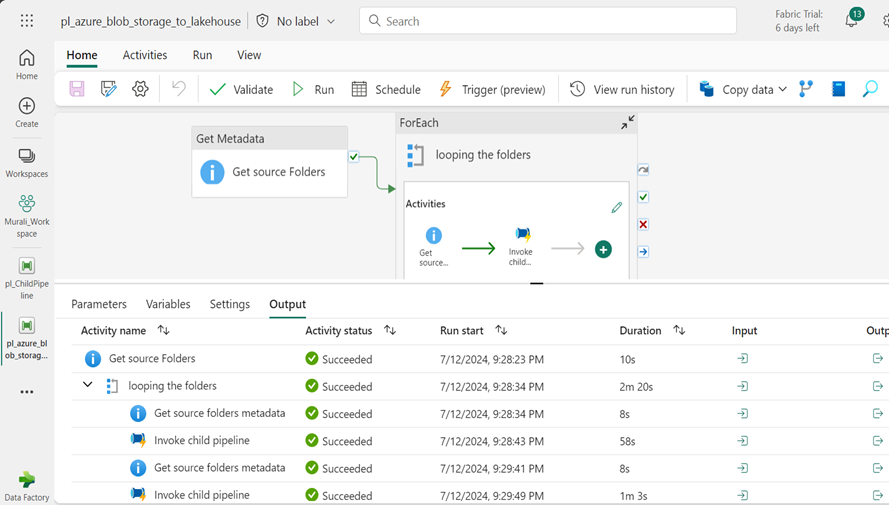Open pipeline settings gear icon
889x505 pixels.
(x=140, y=89)
